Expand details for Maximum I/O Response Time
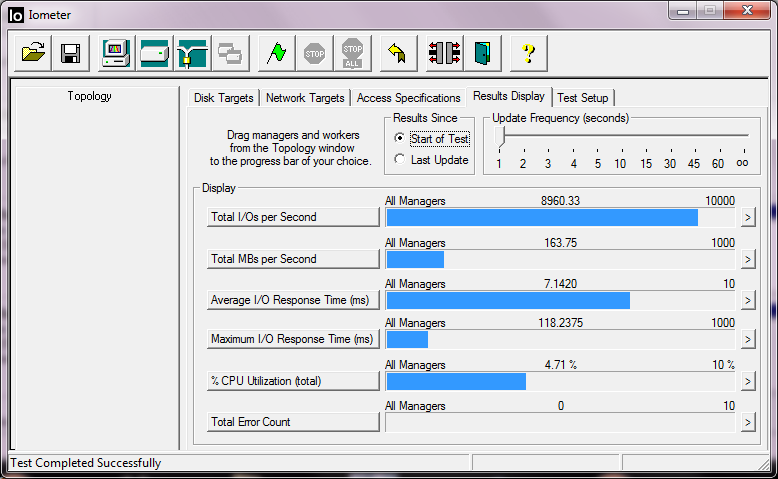This screenshot has width=778, height=479. pos(748,340)
